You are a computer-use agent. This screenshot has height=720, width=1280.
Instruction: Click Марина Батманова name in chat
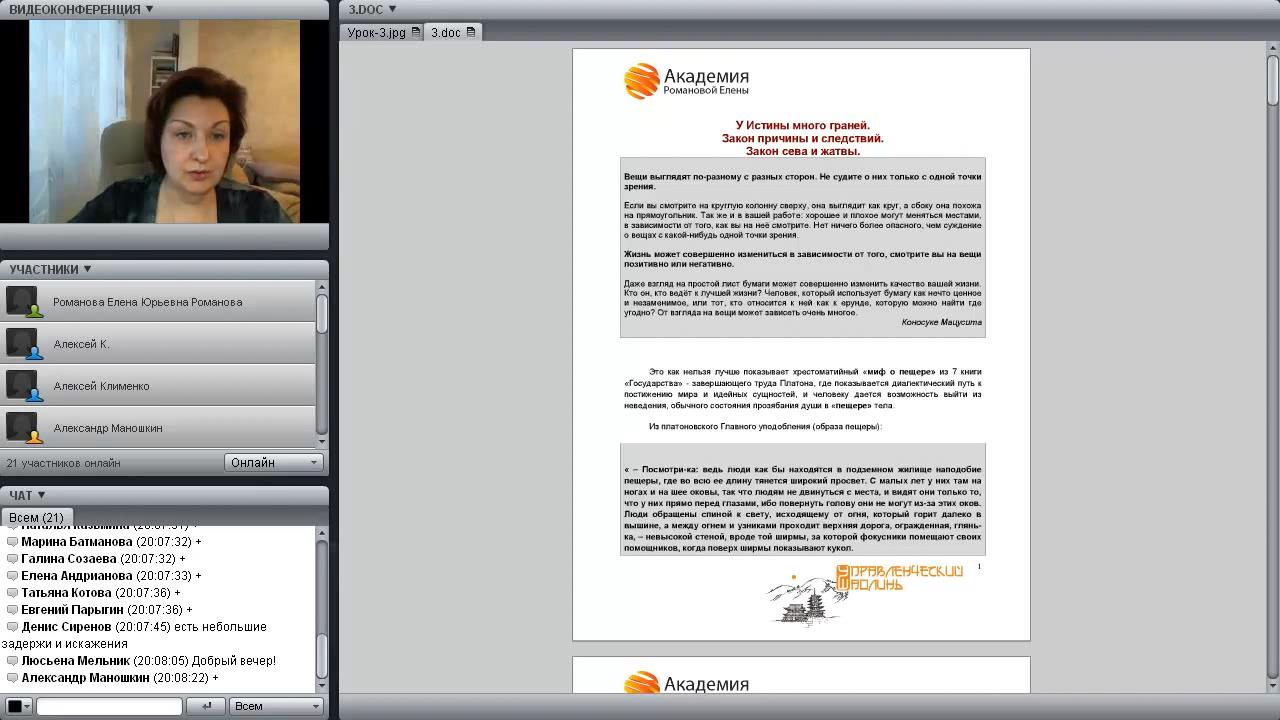(x=77, y=542)
